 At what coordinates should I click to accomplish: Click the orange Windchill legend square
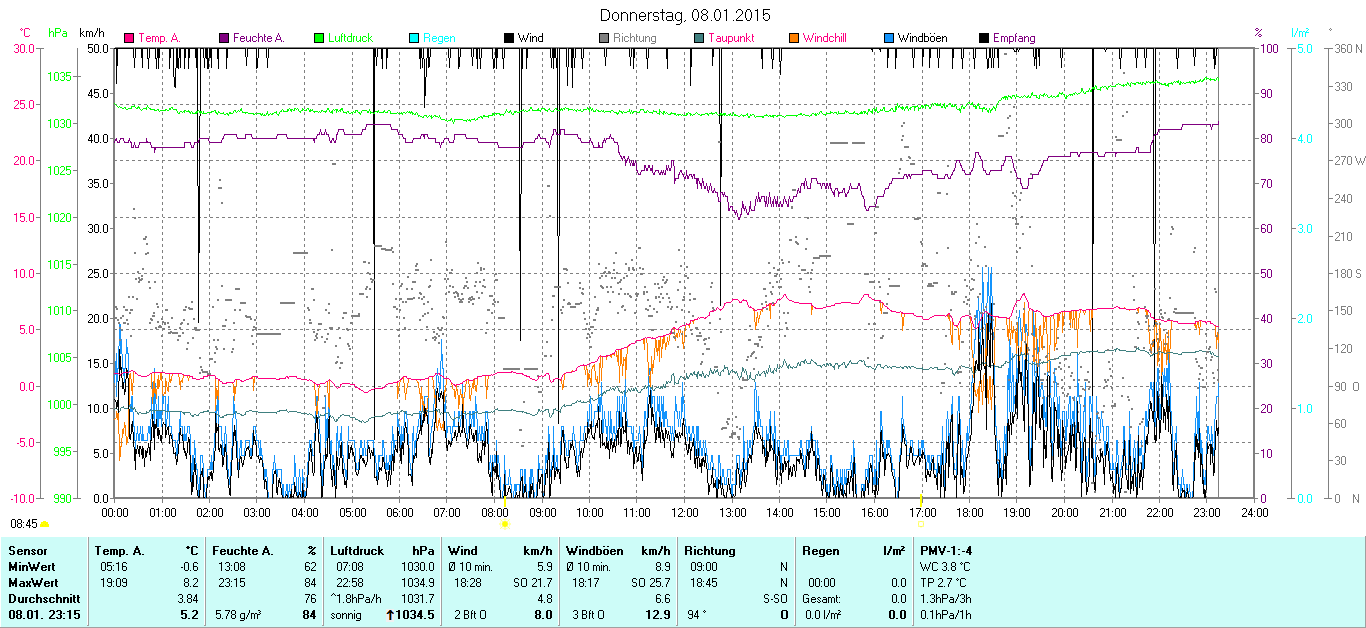tap(794, 38)
